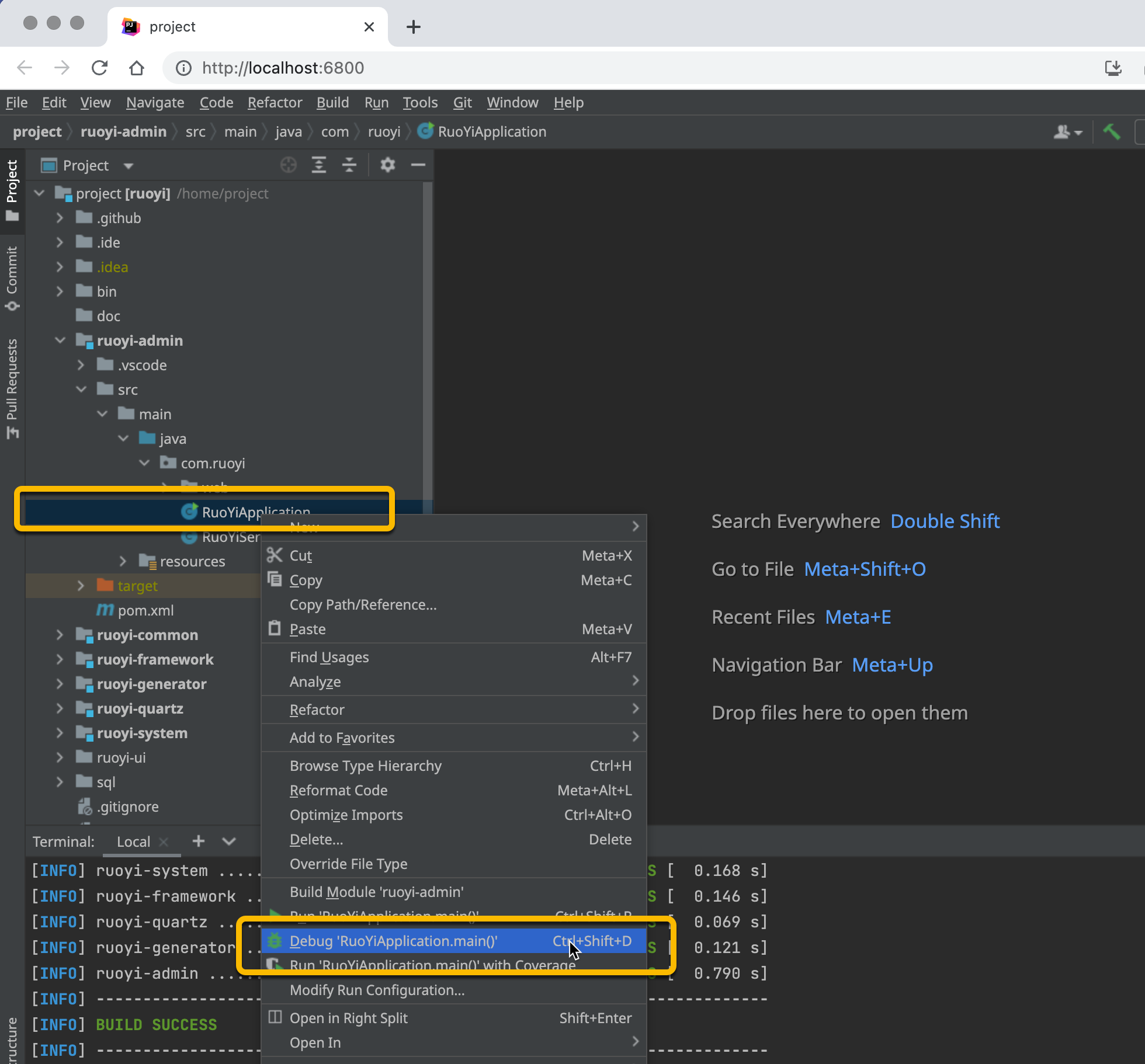The image size is (1145, 1064).
Task: Click the Expand All icon in Project panel
Action: (x=318, y=165)
